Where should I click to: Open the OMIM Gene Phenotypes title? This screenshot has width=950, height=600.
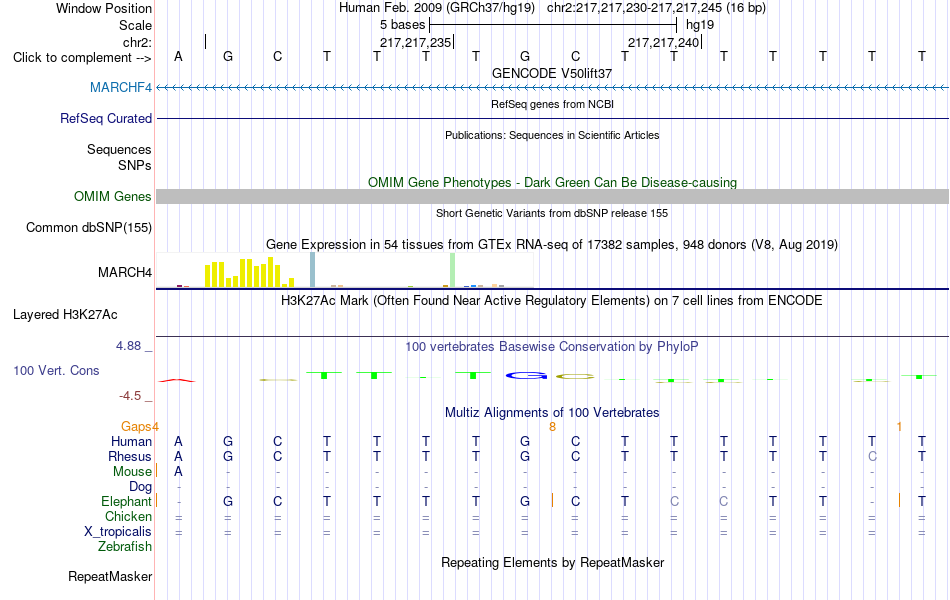[x=552, y=182]
